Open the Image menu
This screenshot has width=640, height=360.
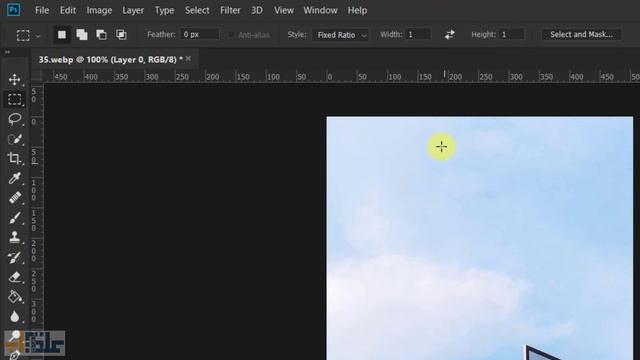99,10
